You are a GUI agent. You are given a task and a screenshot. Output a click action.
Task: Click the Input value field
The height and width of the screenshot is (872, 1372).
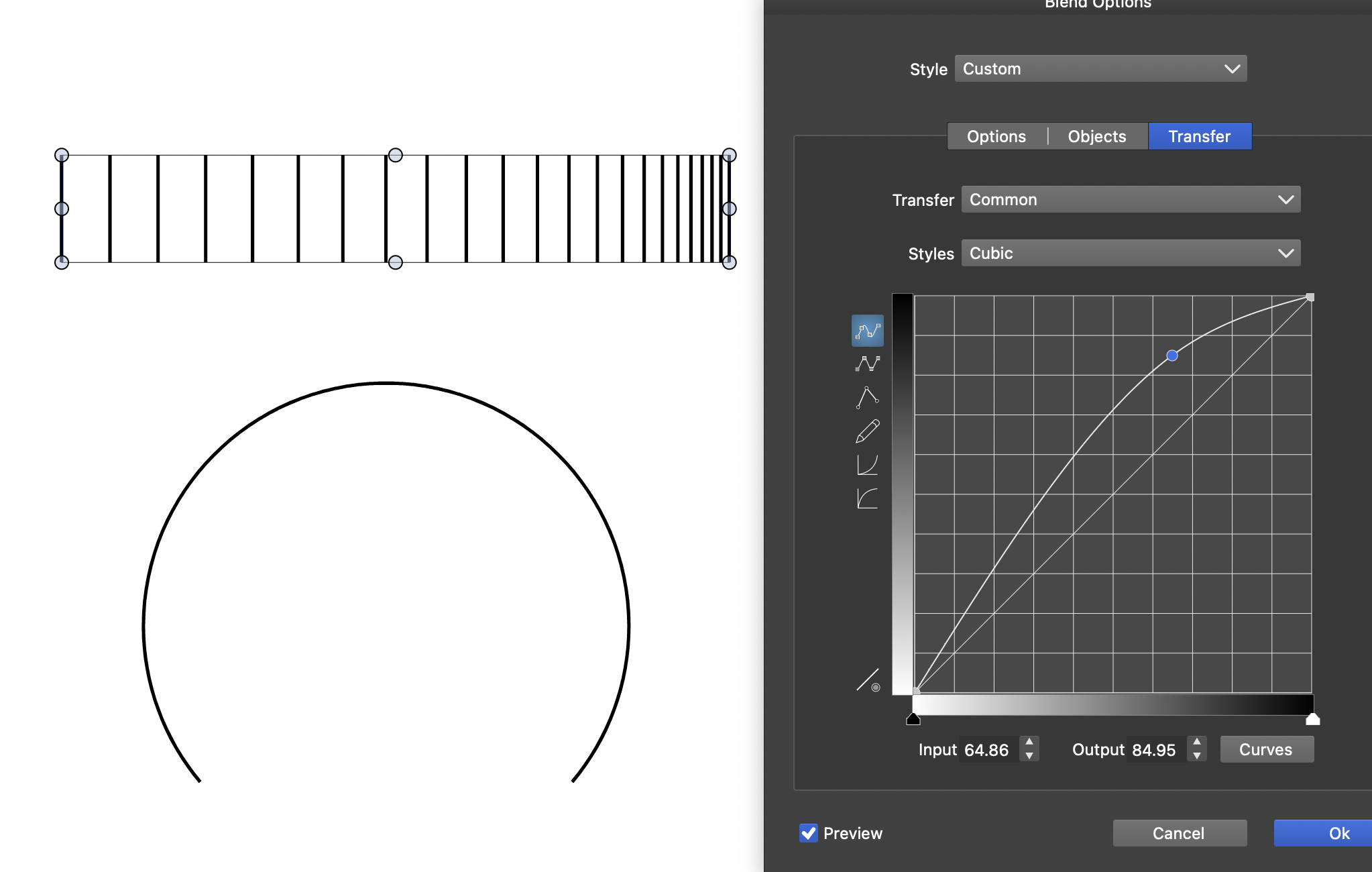click(987, 750)
